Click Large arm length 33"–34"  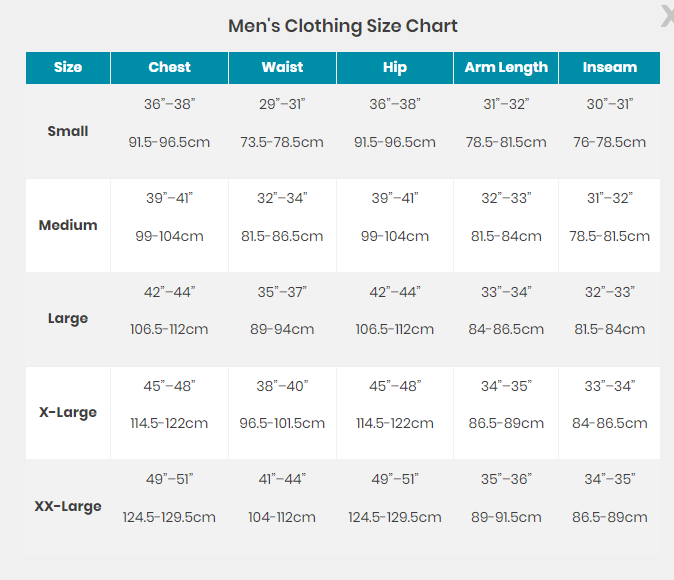coord(506,292)
